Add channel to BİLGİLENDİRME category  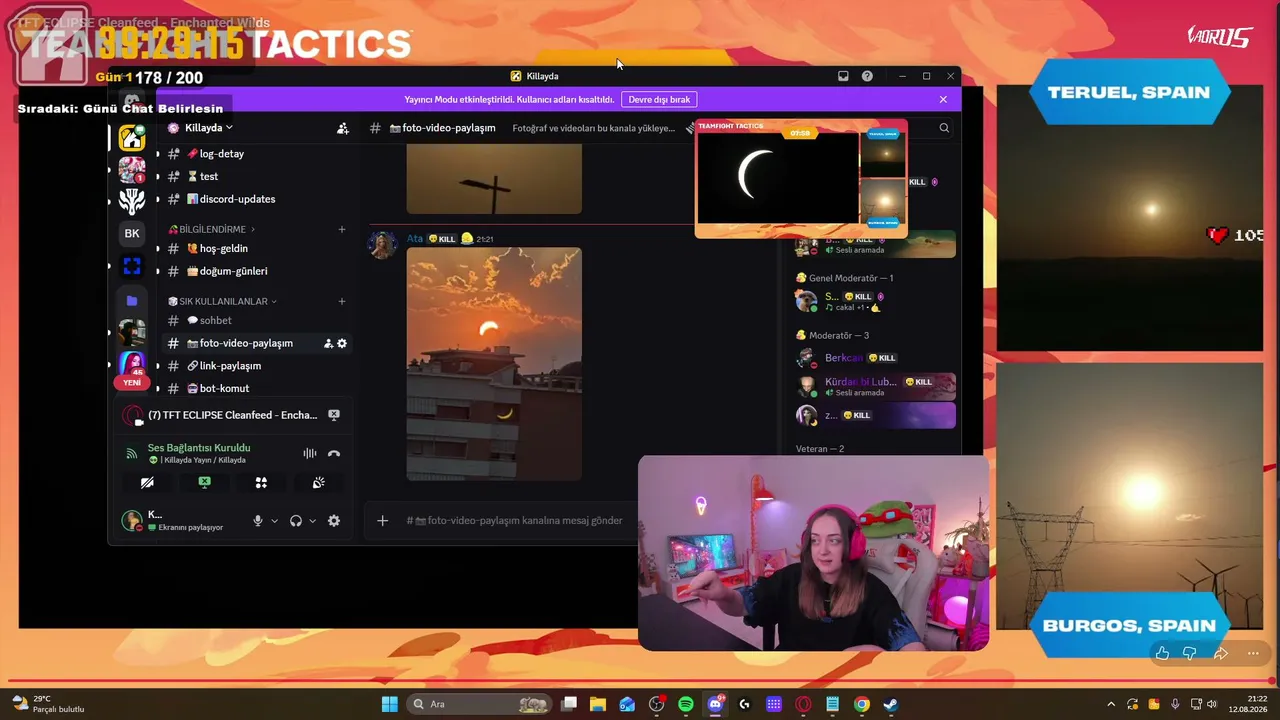click(342, 229)
